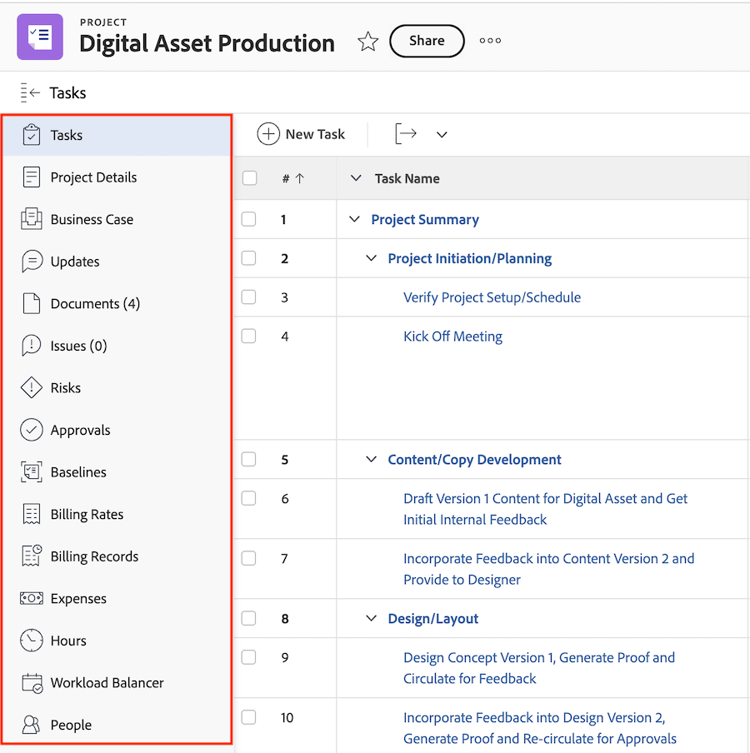Tick the checkbox for task 3
This screenshot has height=753, width=750.
pyautogui.click(x=249, y=297)
